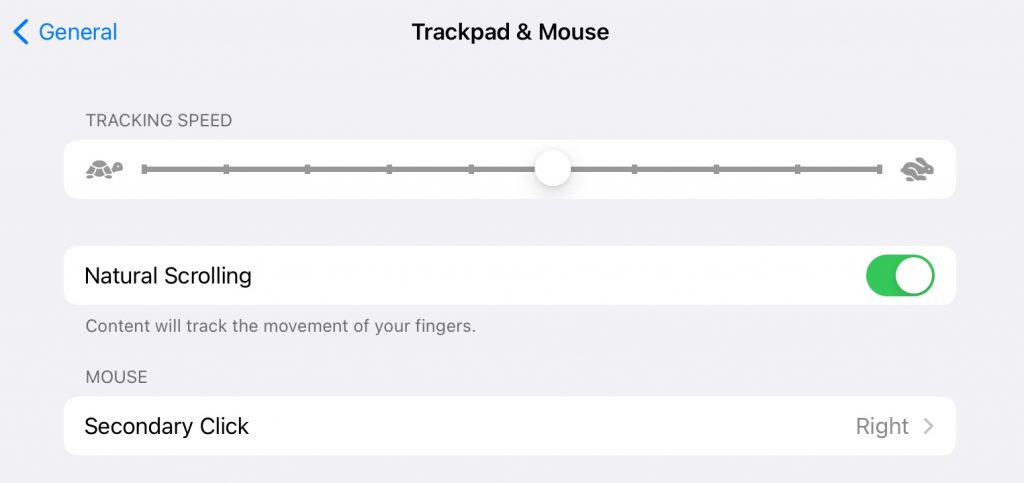Click the ninth tick on speed slider
Viewport: 1024px width, 483px height.
tap(797, 169)
